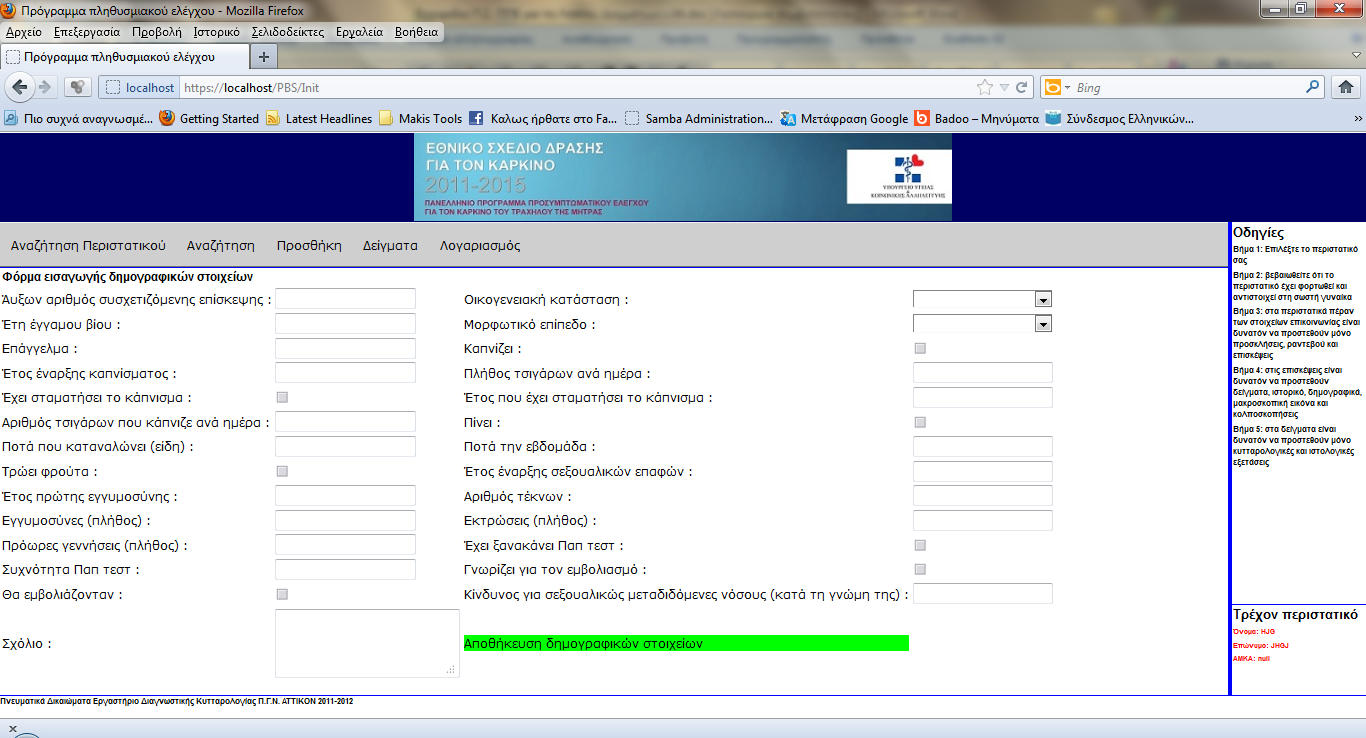Screen dimensions: 1366x738
Task: Click the Έτος πρώτης εγγυμοσύνης input field
Action: coord(345,496)
